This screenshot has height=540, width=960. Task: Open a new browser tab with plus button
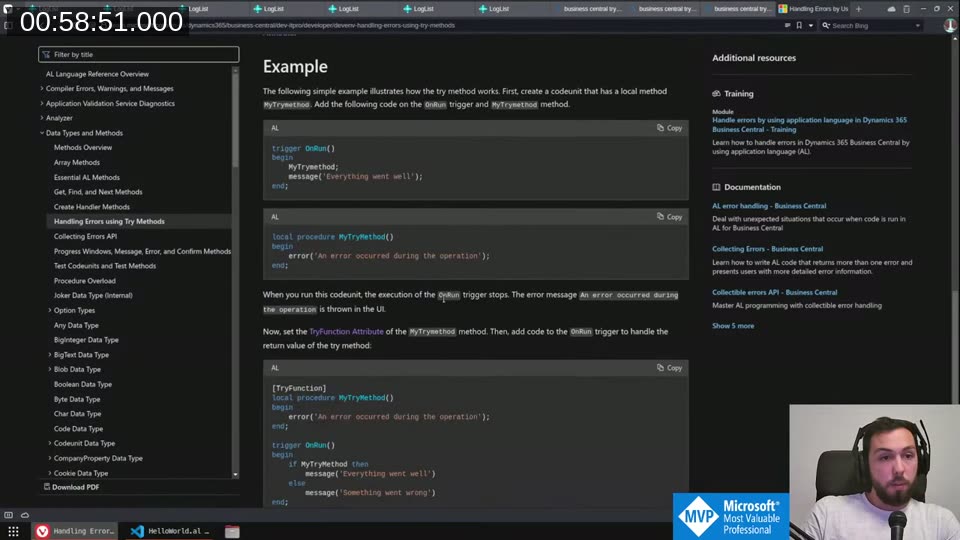[x=858, y=9]
